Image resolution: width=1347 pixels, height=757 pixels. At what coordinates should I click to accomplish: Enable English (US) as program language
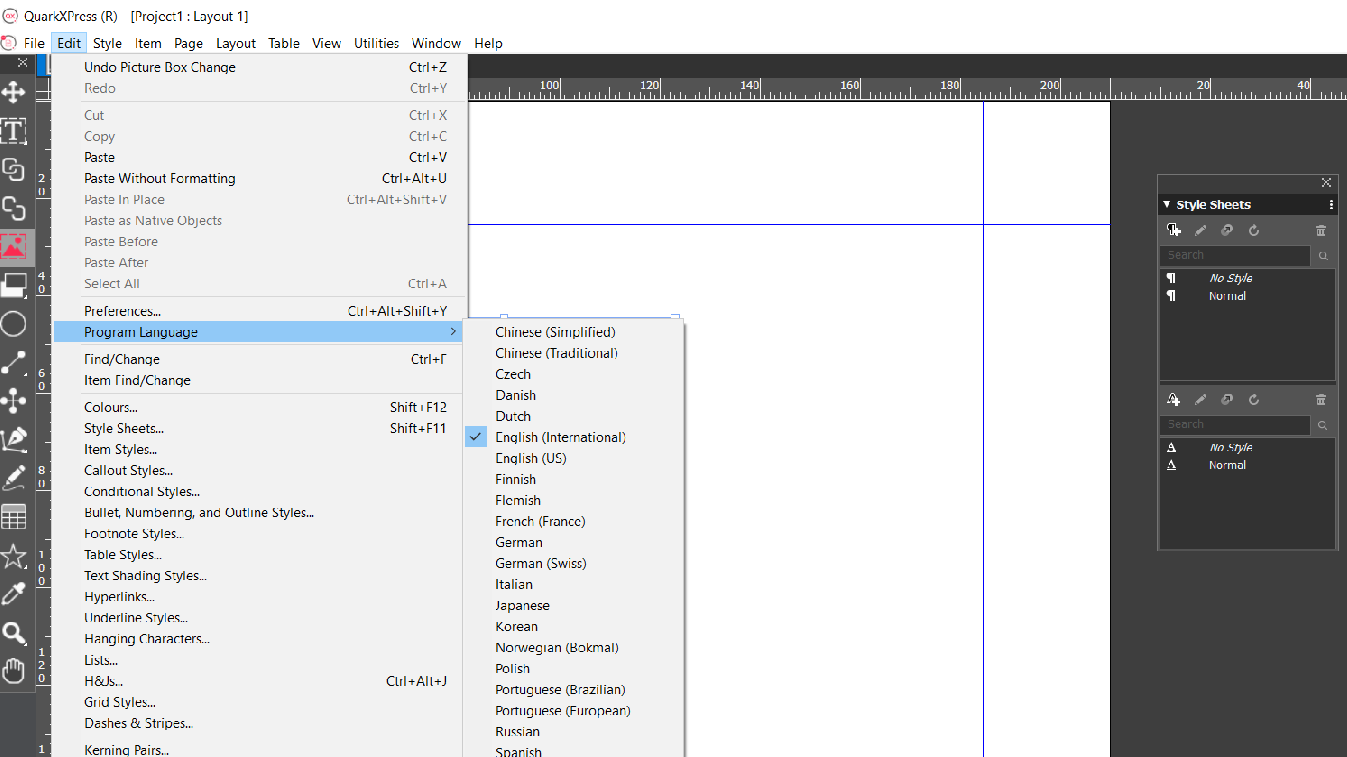pos(531,458)
